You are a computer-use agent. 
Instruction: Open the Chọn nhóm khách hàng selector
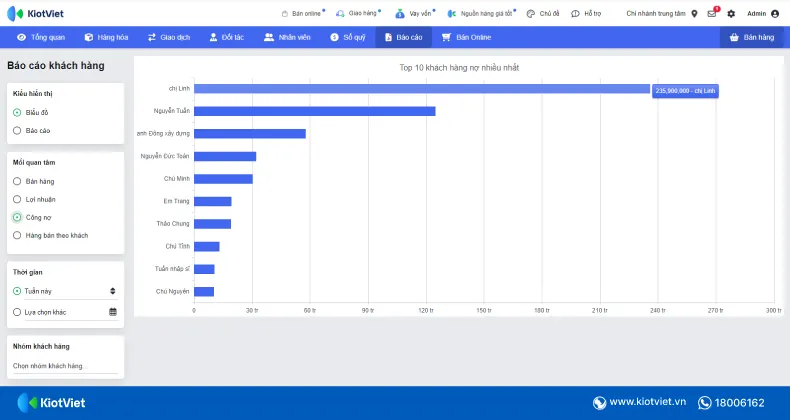click(x=65, y=366)
